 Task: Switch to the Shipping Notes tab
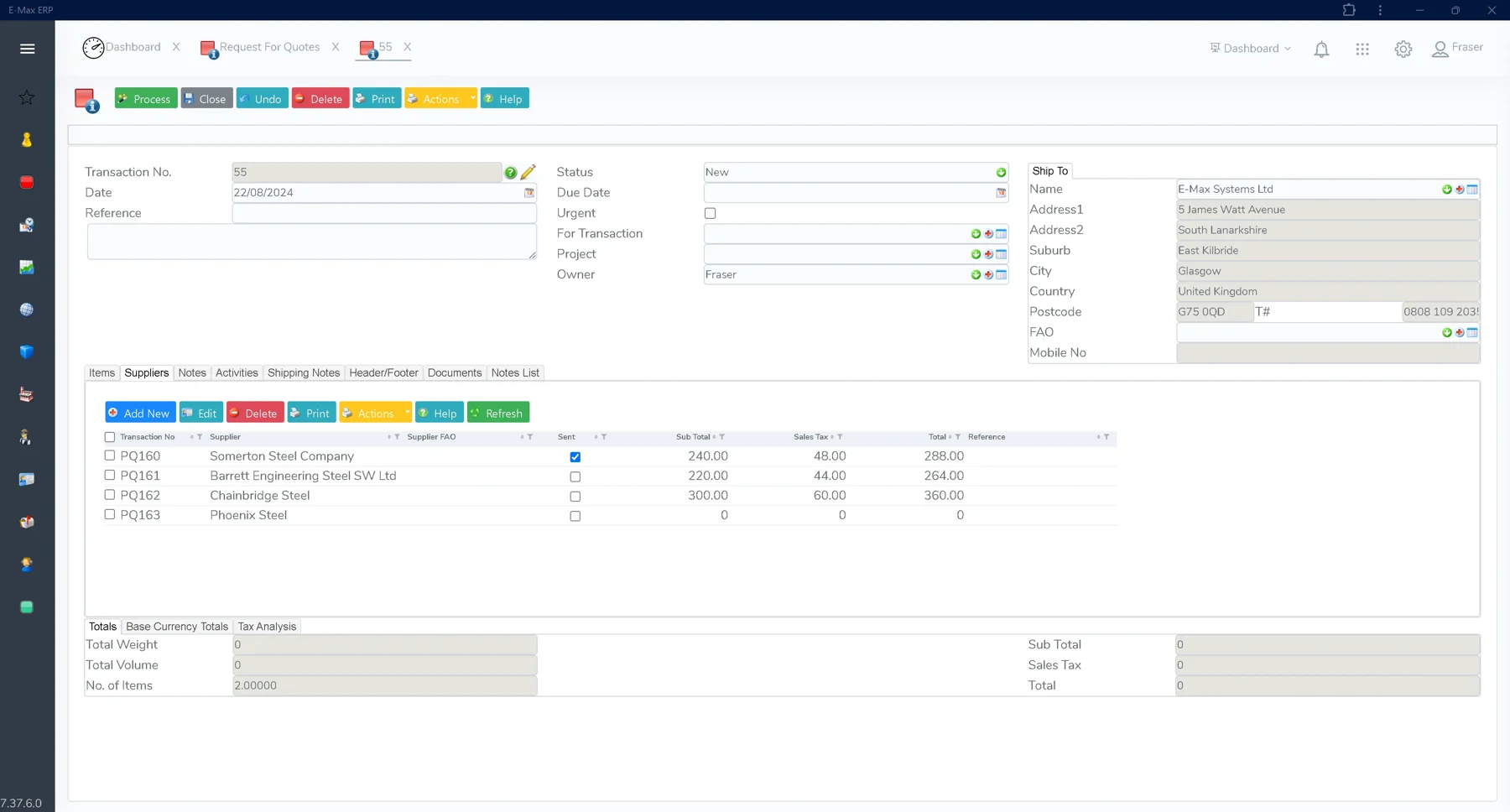[x=304, y=372]
